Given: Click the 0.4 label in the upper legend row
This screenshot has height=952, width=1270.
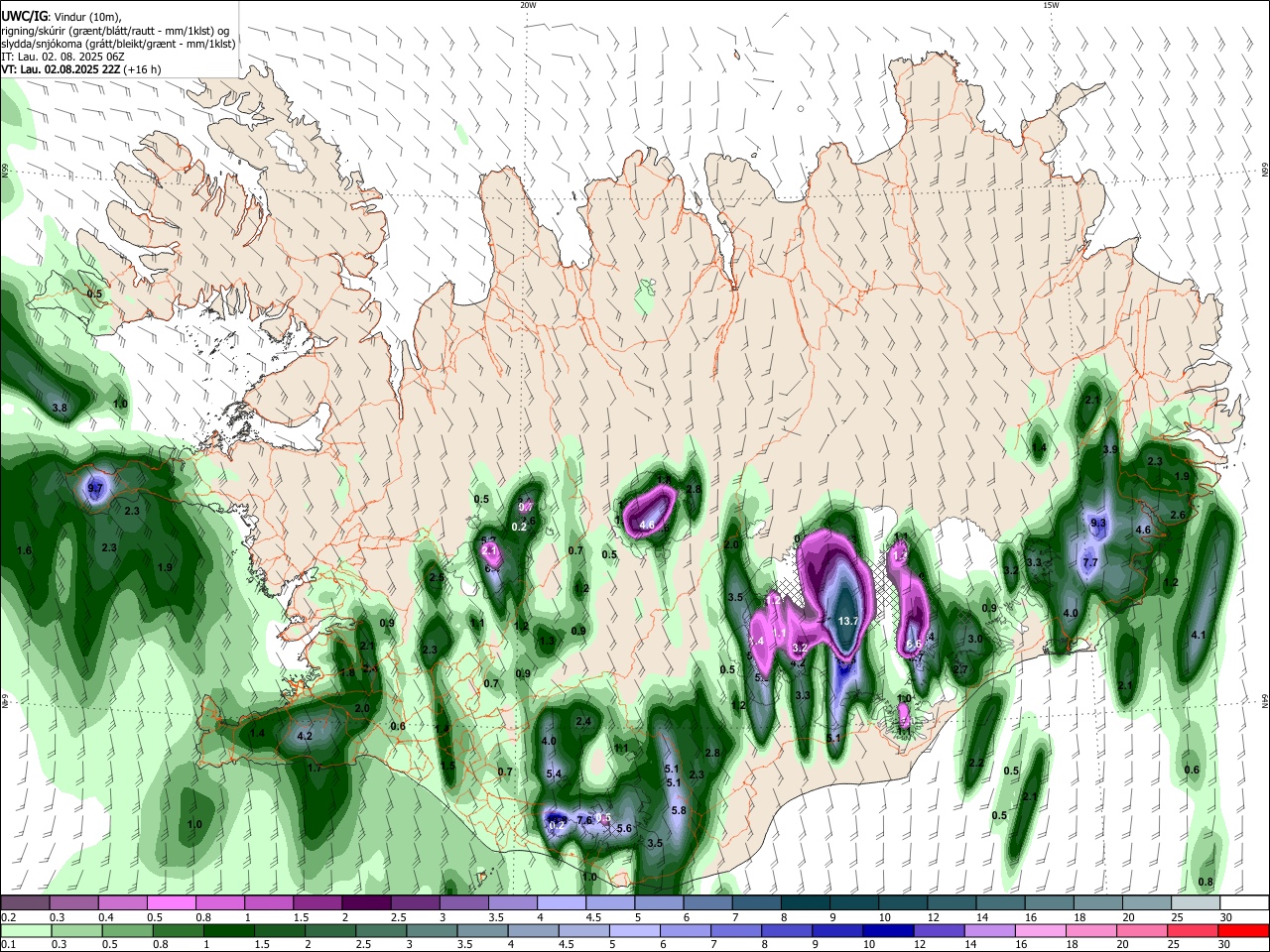Looking at the screenshot, I should (x=105, y=917).
